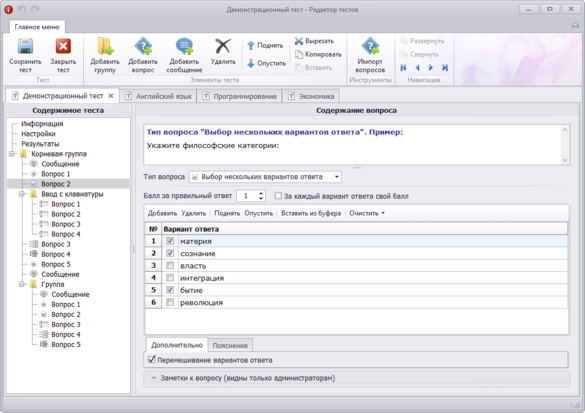Select Настройки in the test tree
The image size is (585, 413).
pos(38,134)
